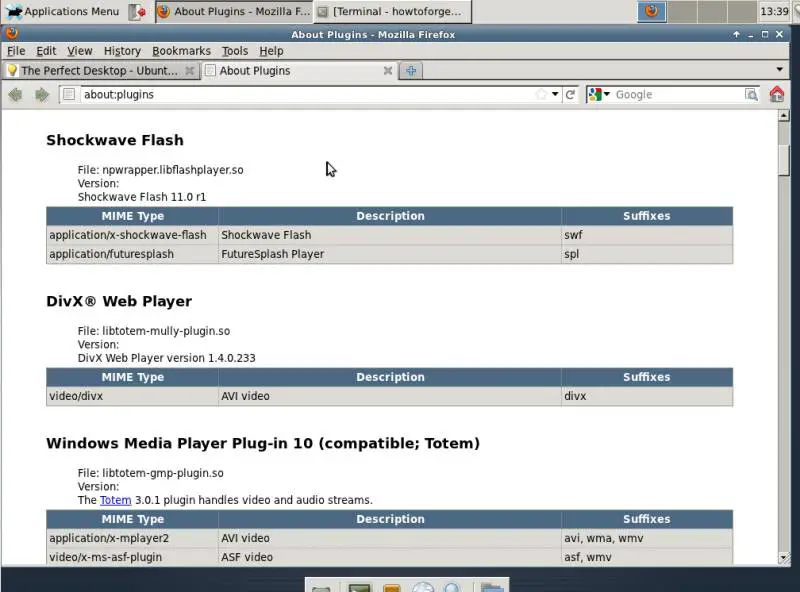Open the View menu
Viewport: 800px width, 592px height.
click(80, 51)
